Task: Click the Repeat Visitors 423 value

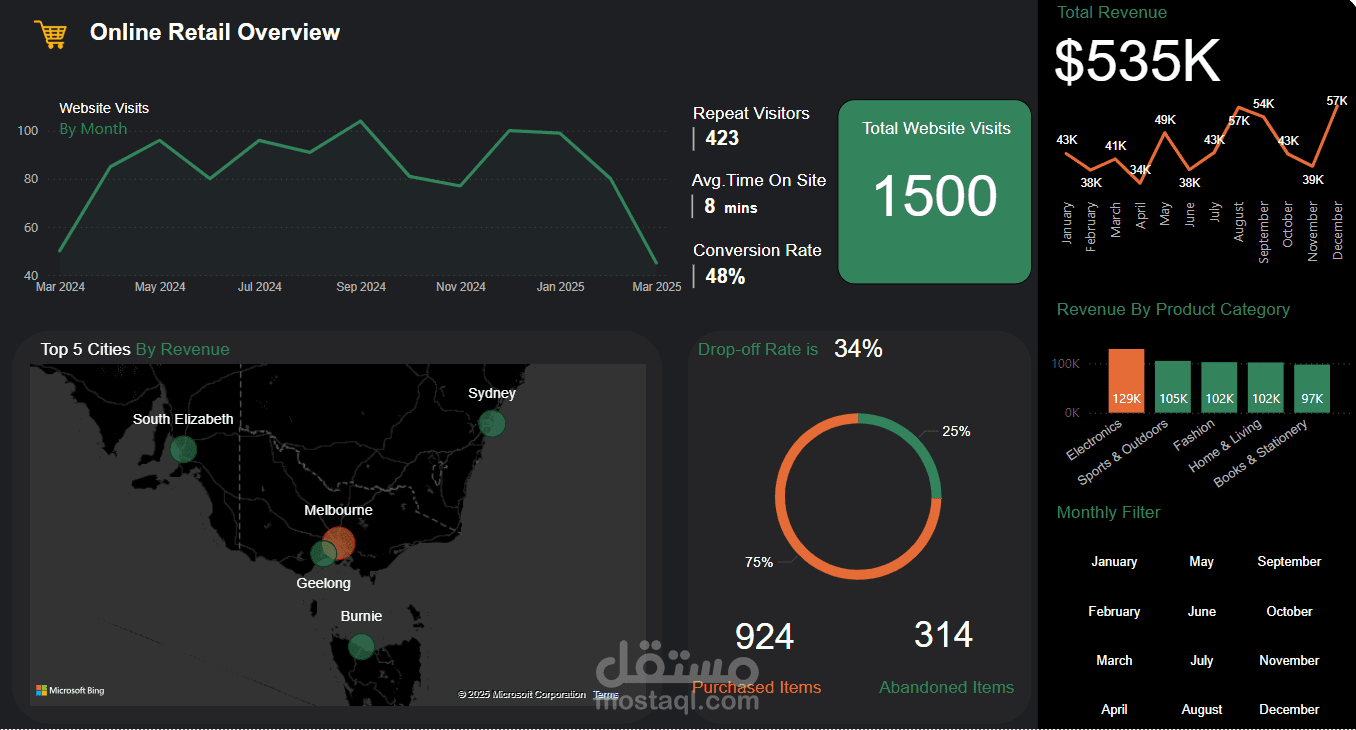Action: [x=722, y=138]
